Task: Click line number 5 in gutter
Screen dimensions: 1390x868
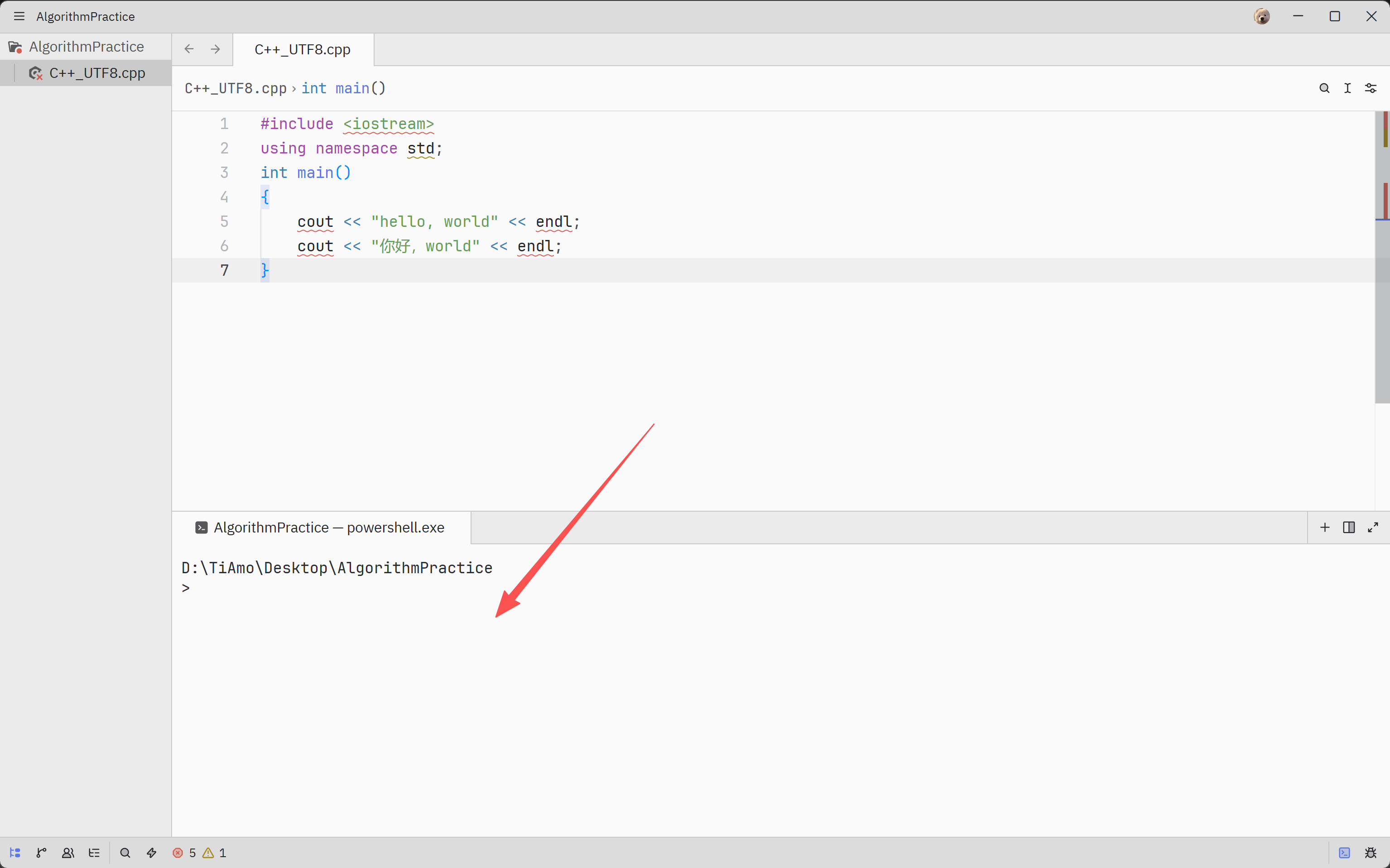Action: coord(225,222)
